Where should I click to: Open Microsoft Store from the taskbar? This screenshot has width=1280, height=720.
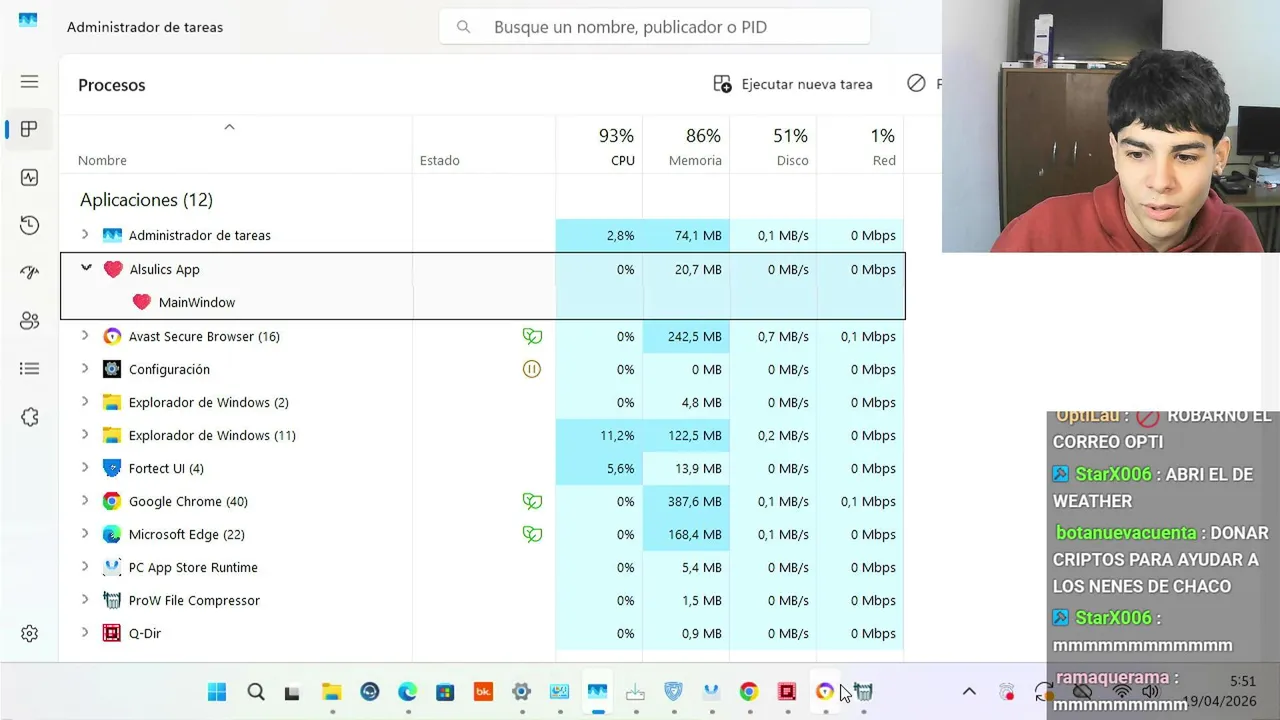coord(445,691)
